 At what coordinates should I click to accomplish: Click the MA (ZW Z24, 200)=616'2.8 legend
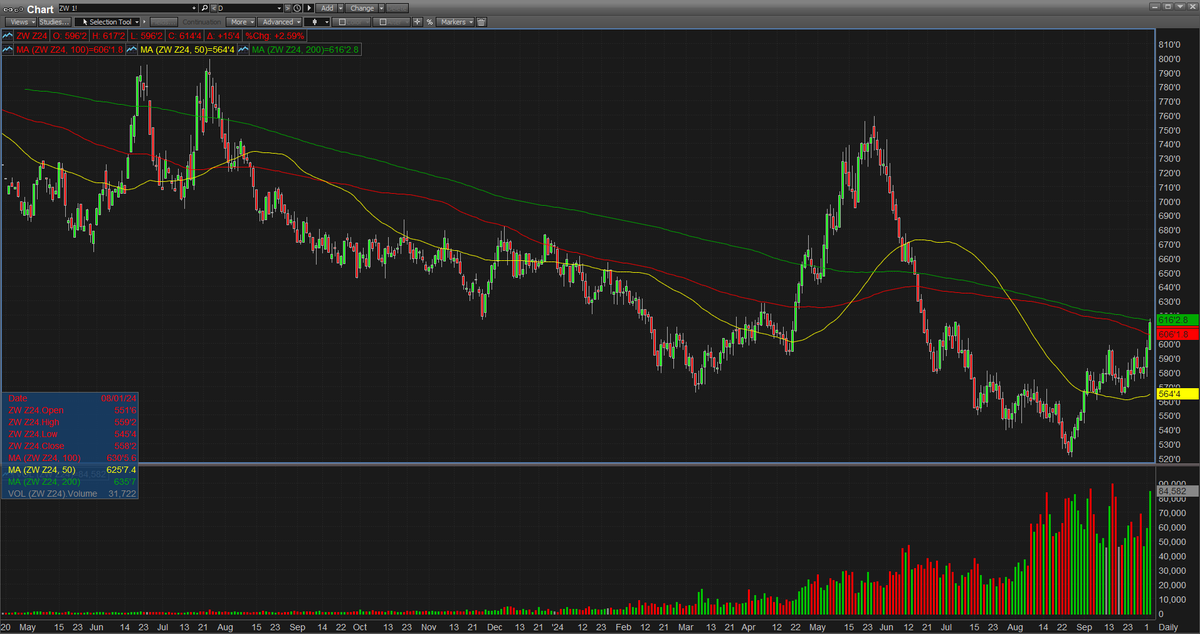tap(304, 50)
